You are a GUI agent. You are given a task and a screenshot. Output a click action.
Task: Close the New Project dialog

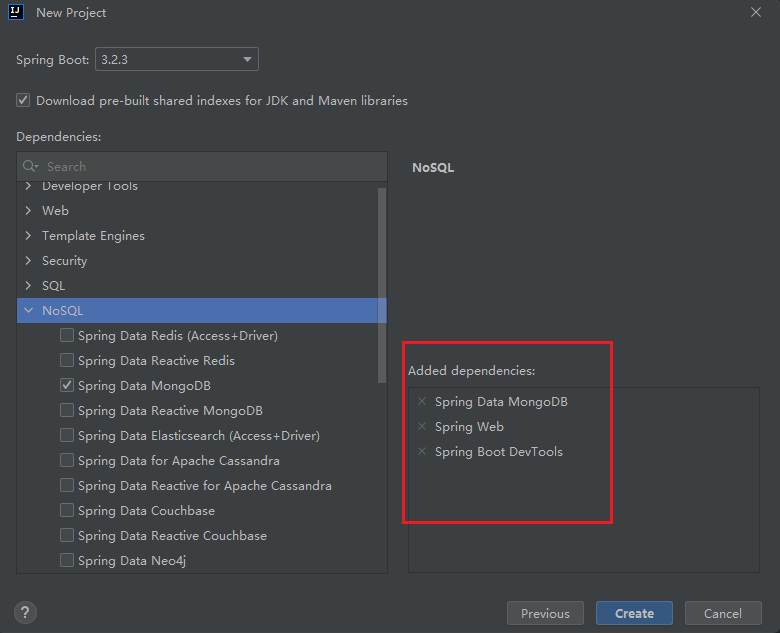(756, 12)
